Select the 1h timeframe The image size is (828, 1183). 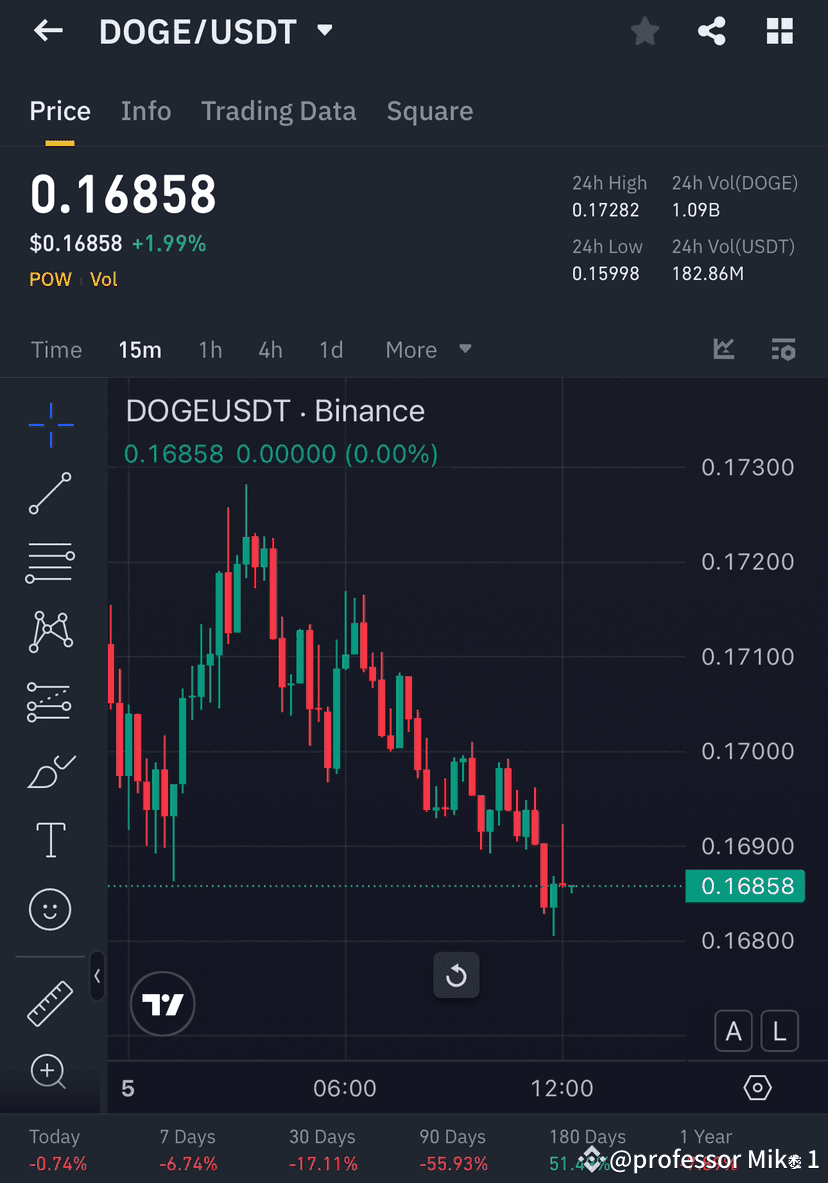210,350
